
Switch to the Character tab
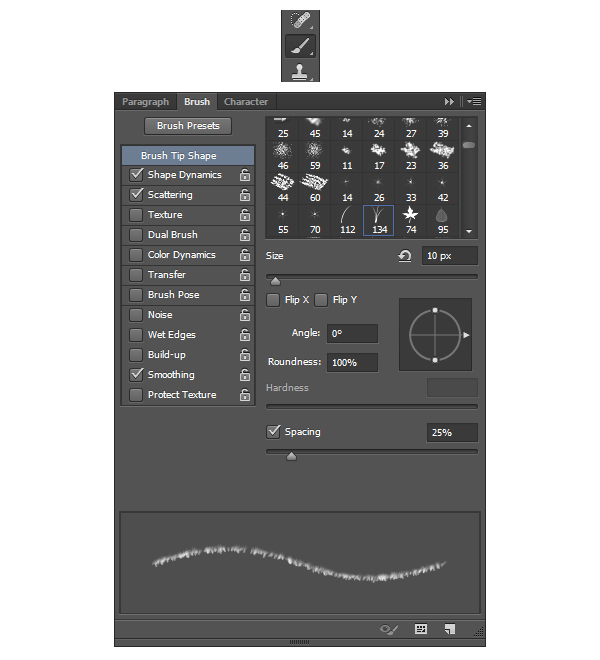(246, 102)
